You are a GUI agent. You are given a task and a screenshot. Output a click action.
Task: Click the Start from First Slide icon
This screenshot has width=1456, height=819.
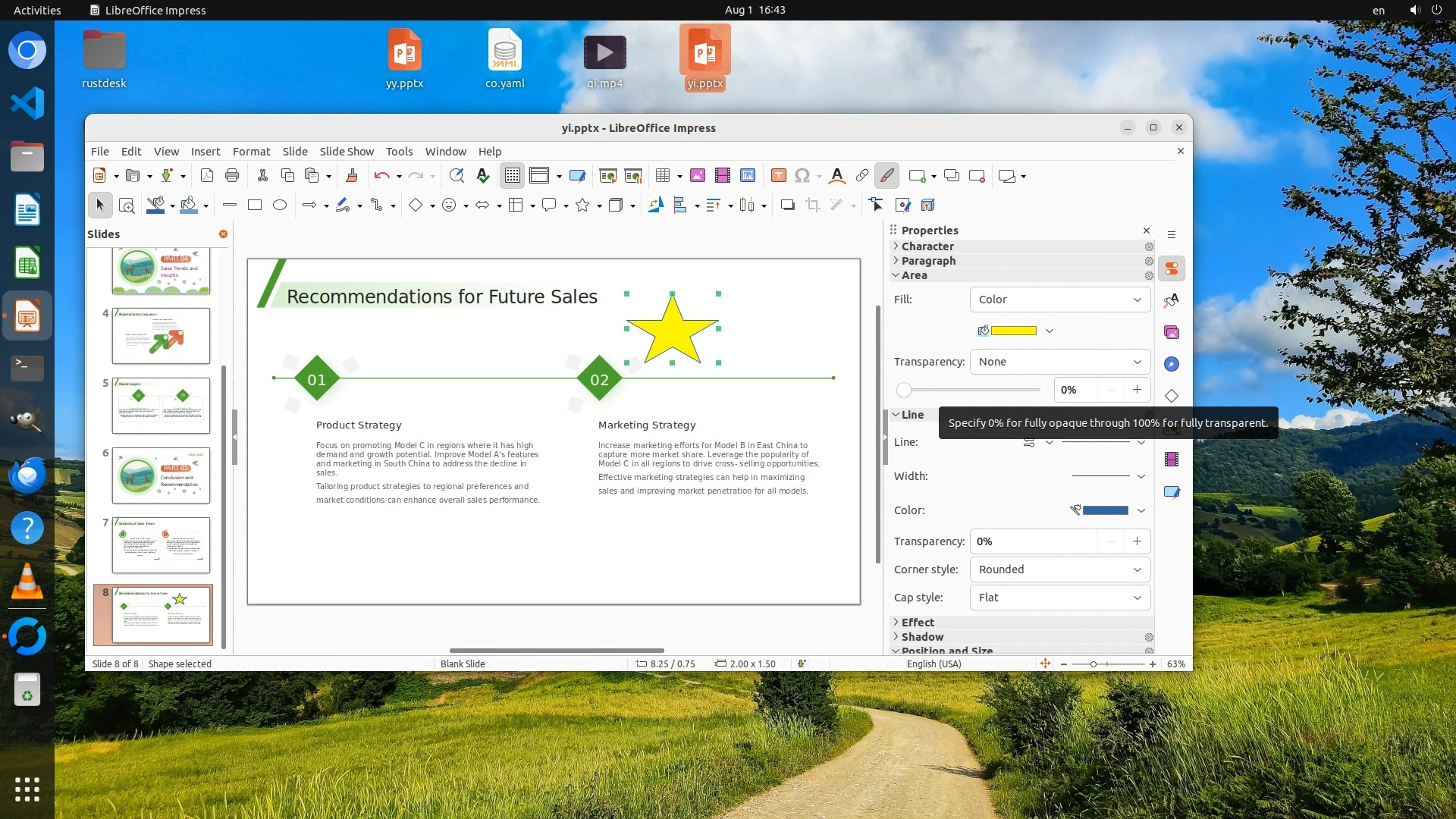click(x=607, y=176)
